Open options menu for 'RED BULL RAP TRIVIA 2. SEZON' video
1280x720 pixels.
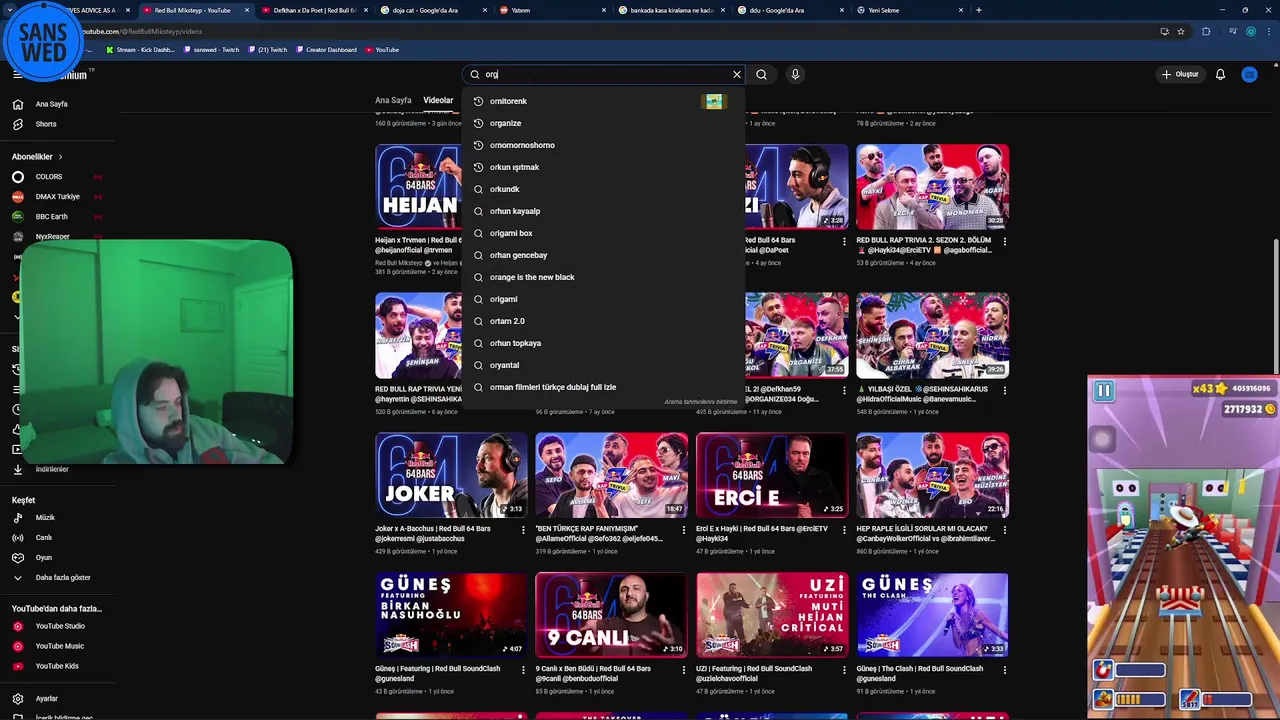1004,242
